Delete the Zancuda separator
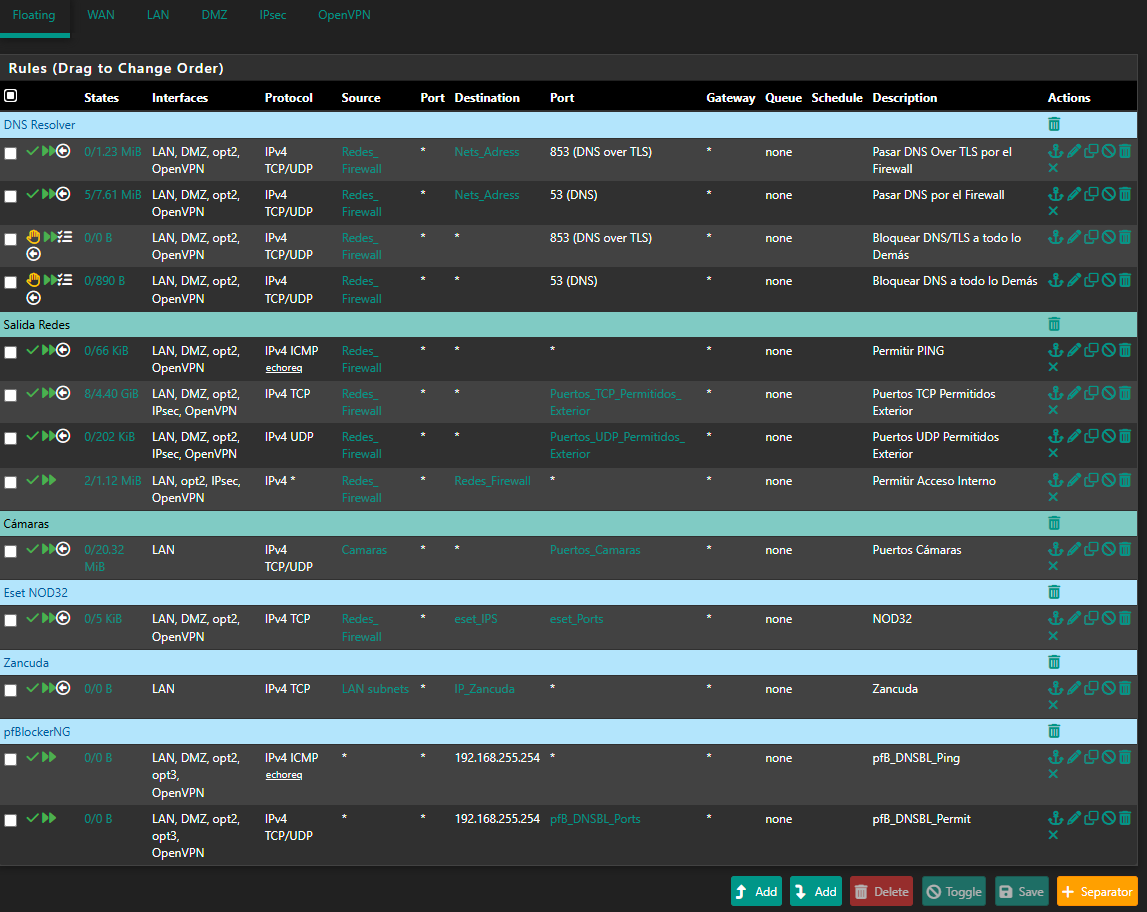The height and width of the screenshot is (912, 1147). [x=1053, y=662]
